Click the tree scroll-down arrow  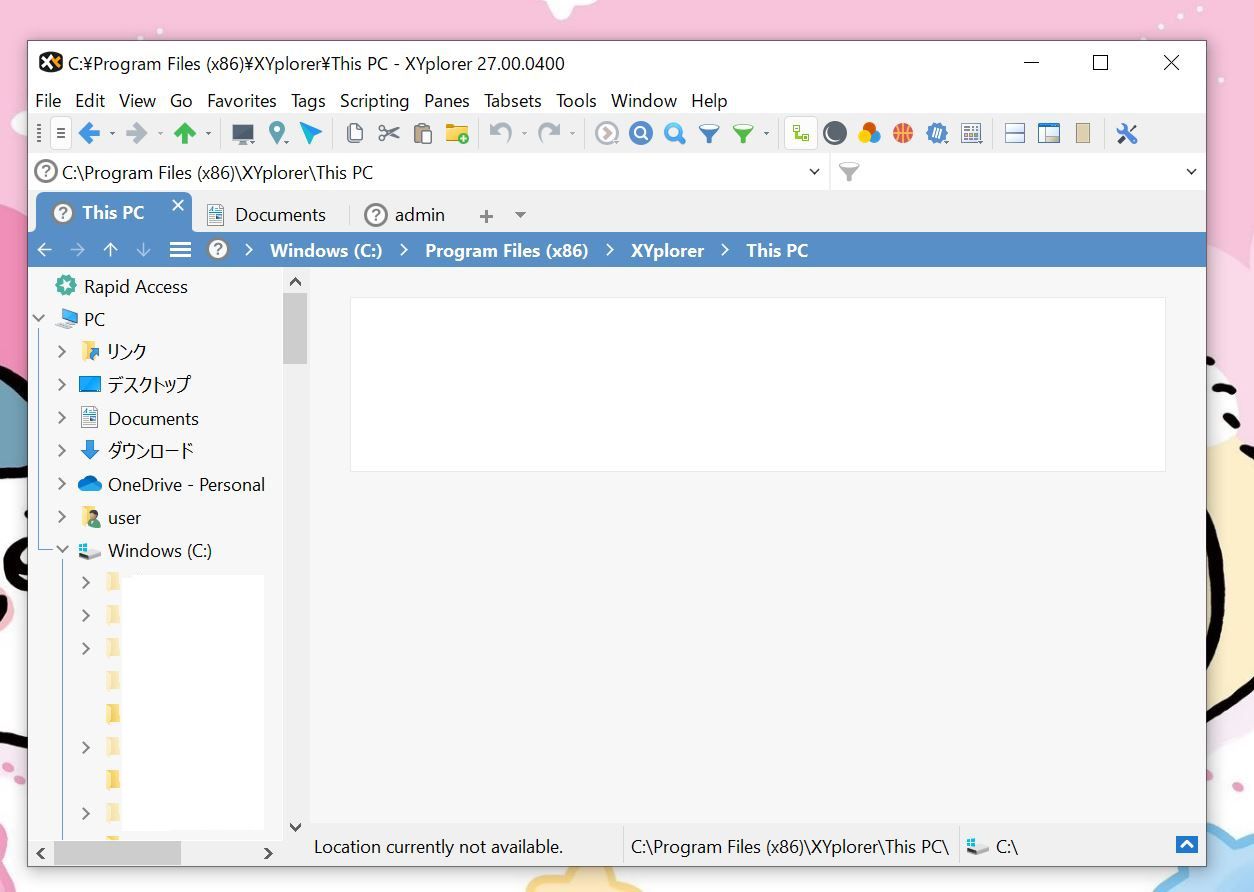pos(295,827)
